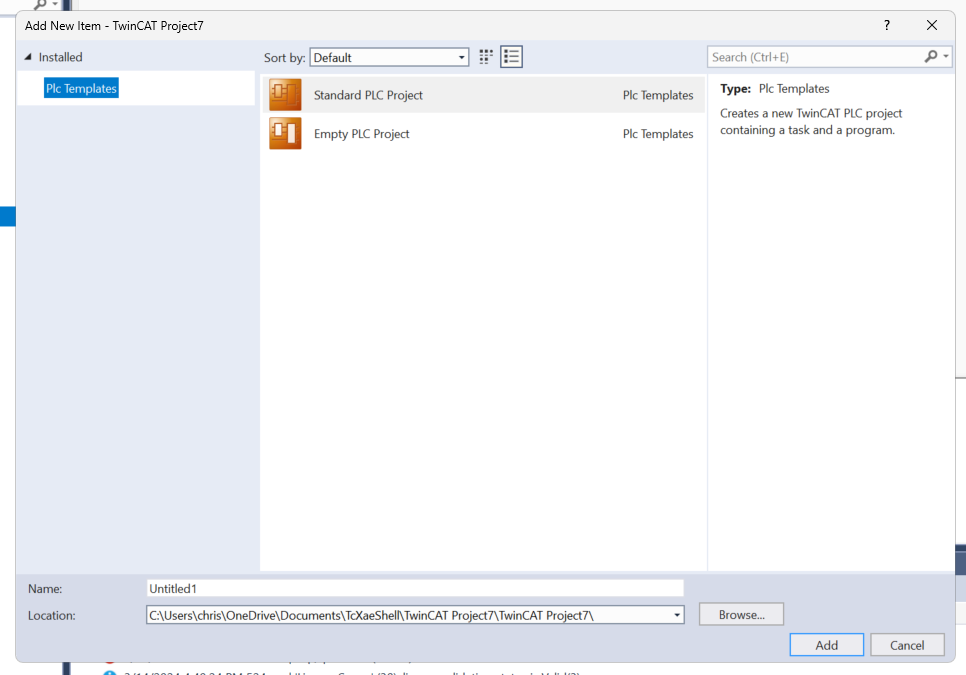Open the help question mark
Screen dimensions: 966x675
(887, 25)
